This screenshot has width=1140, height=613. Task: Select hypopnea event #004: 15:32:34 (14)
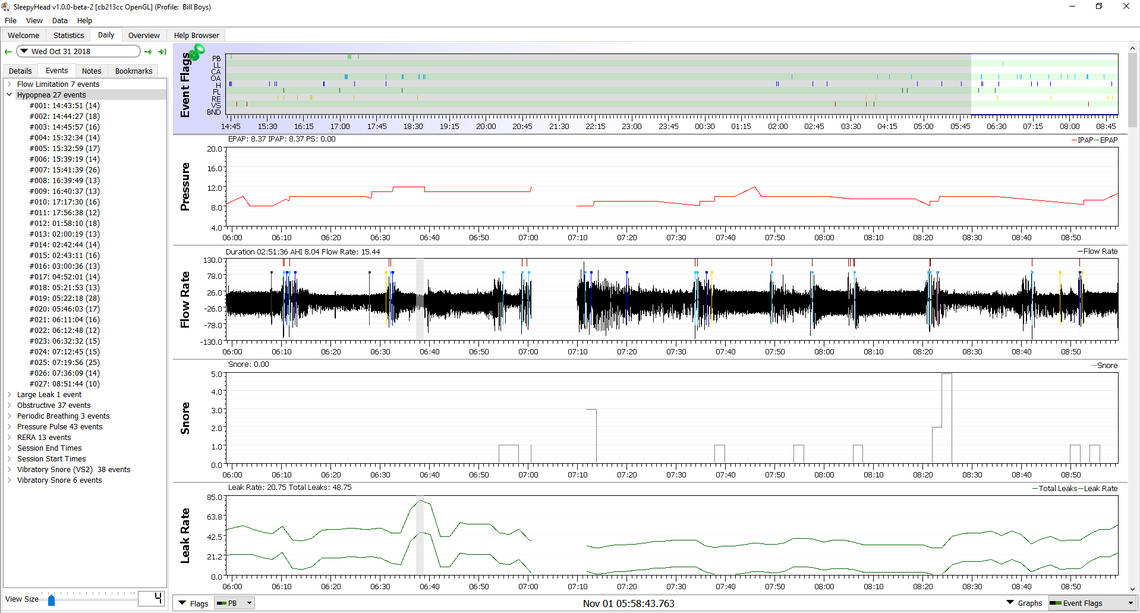coord(65,137)
